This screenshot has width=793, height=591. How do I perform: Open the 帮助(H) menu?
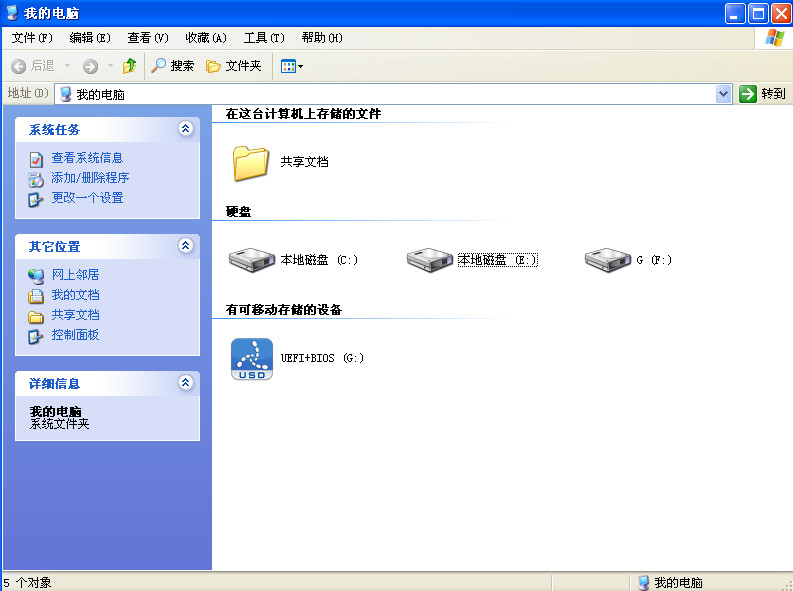coord(322,38)
